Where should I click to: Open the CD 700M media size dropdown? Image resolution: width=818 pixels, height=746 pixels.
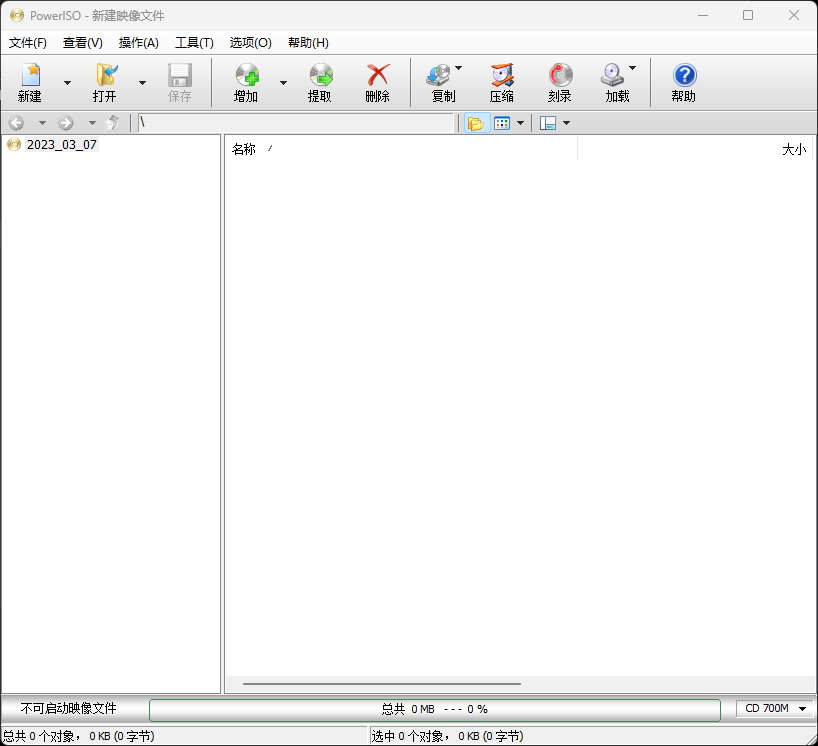click(x=775, y=708)
